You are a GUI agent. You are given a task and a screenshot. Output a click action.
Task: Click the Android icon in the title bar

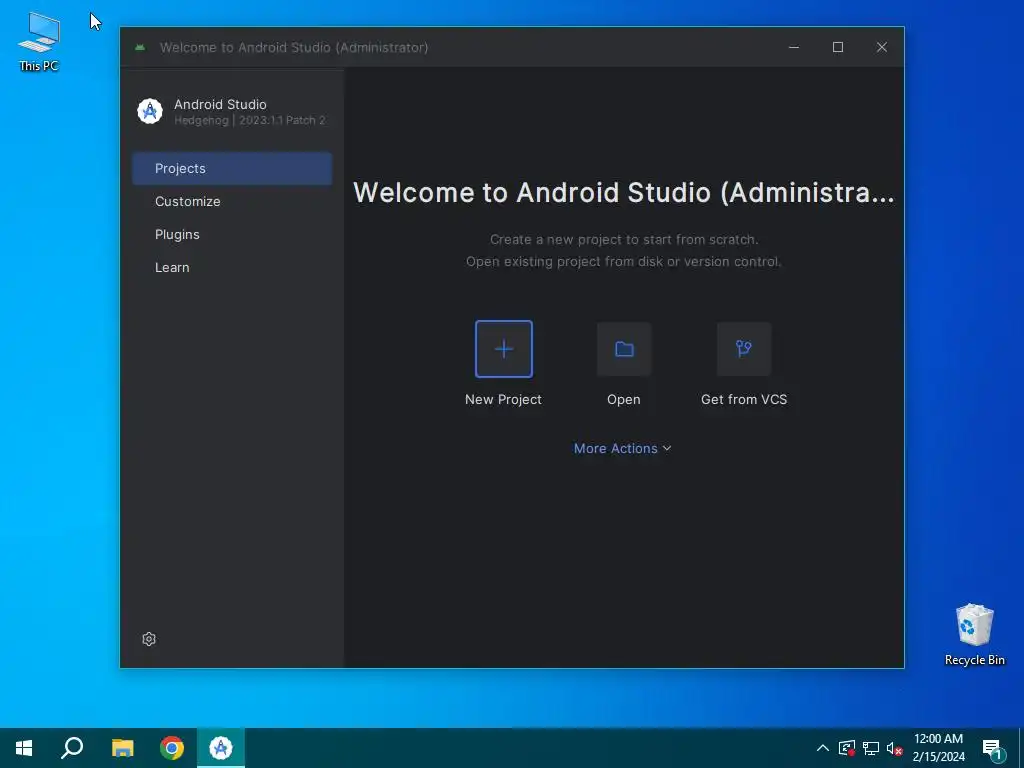tap(140, 47)
